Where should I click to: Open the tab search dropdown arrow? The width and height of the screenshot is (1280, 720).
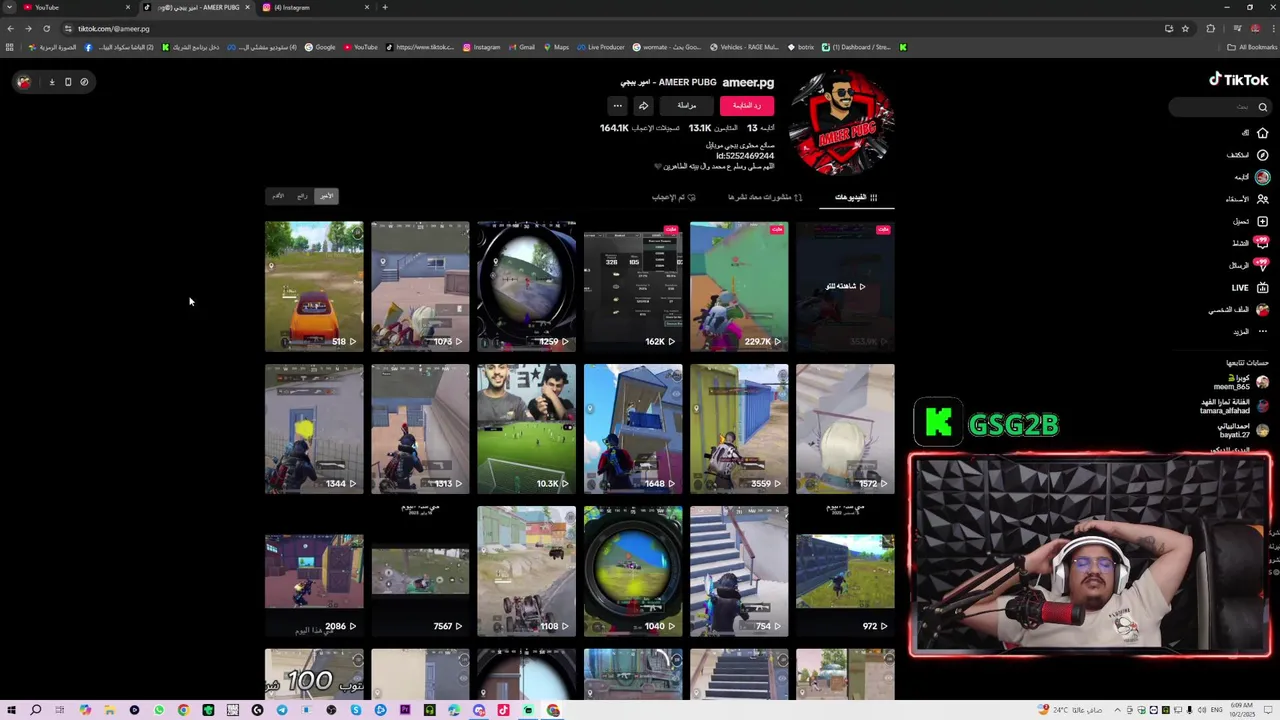pyautogui.click(x=8, y=7)
